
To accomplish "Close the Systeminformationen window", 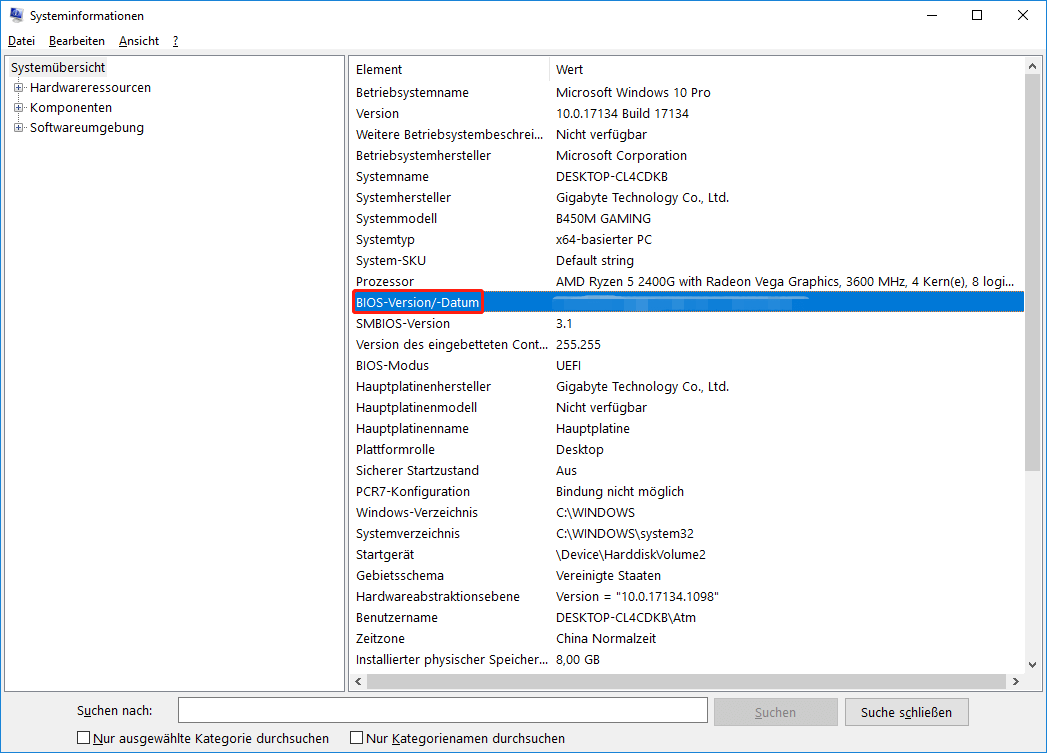I will tap(1022, 15).
